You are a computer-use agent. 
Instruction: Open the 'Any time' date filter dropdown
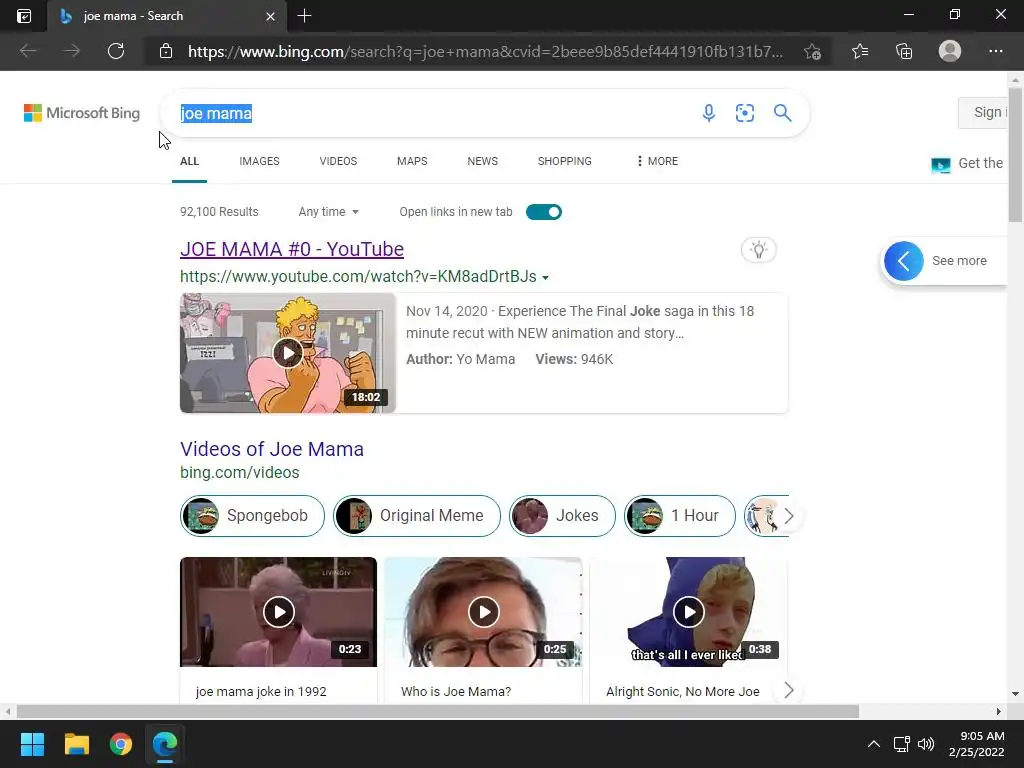pos(328,212)
